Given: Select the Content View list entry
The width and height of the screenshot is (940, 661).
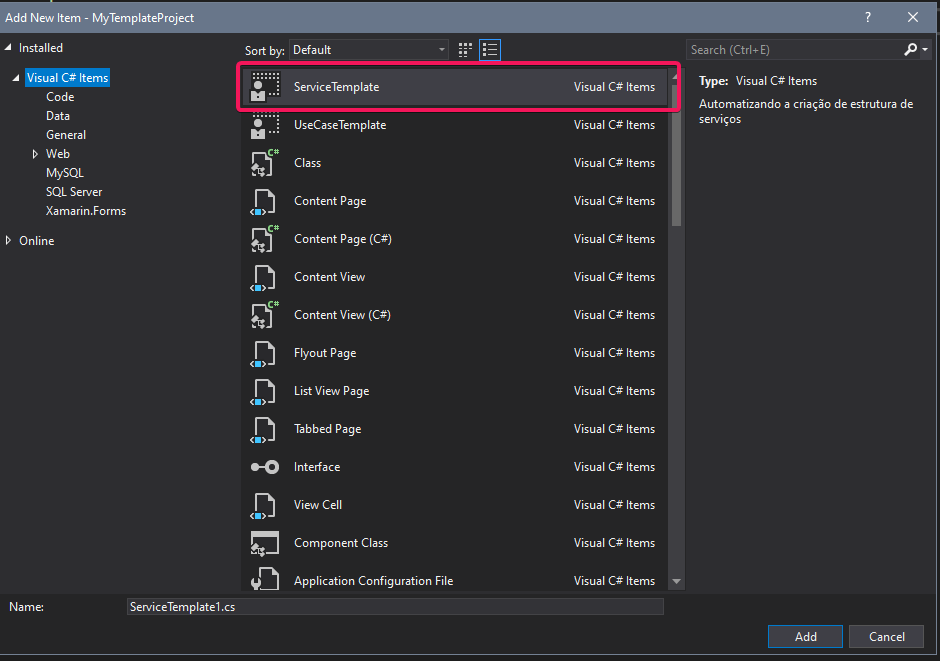Looking at the screenshot, I should (456, 277).
